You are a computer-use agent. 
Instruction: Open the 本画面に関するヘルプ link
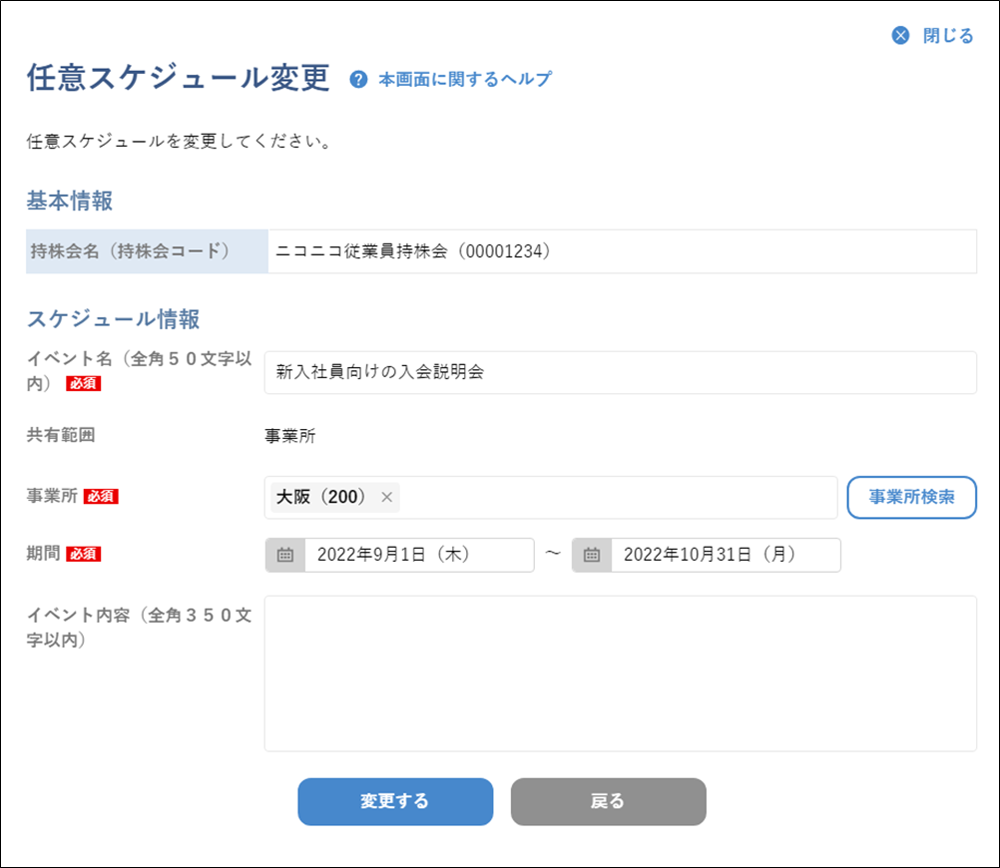tap(464, 80)
